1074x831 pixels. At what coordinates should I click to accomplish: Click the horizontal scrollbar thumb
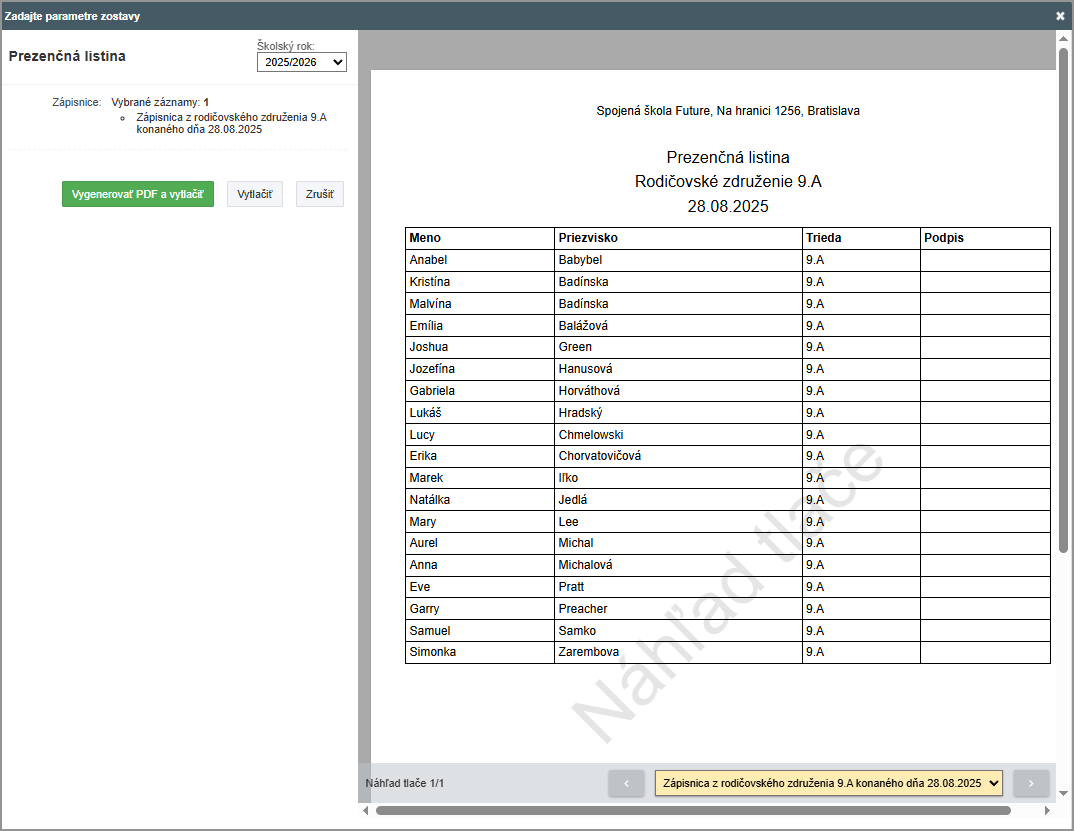[692, 810]
